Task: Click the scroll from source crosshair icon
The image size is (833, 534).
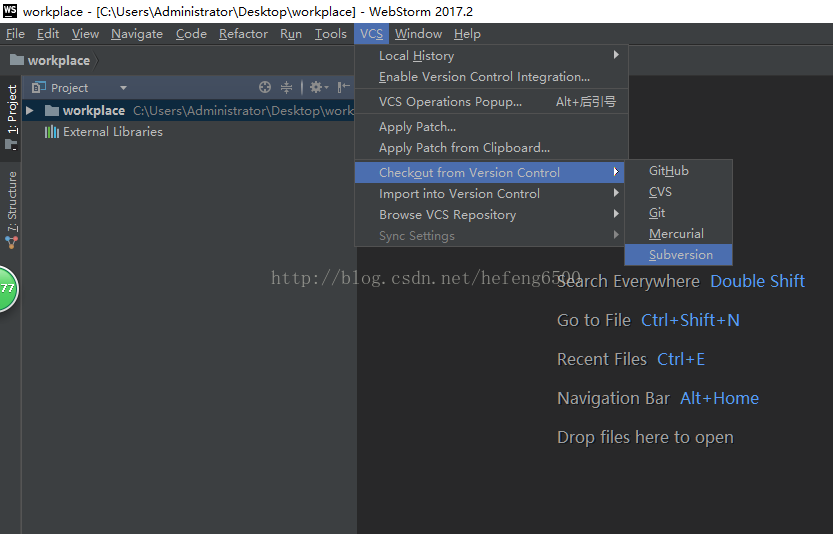Action: pos(265,87)
